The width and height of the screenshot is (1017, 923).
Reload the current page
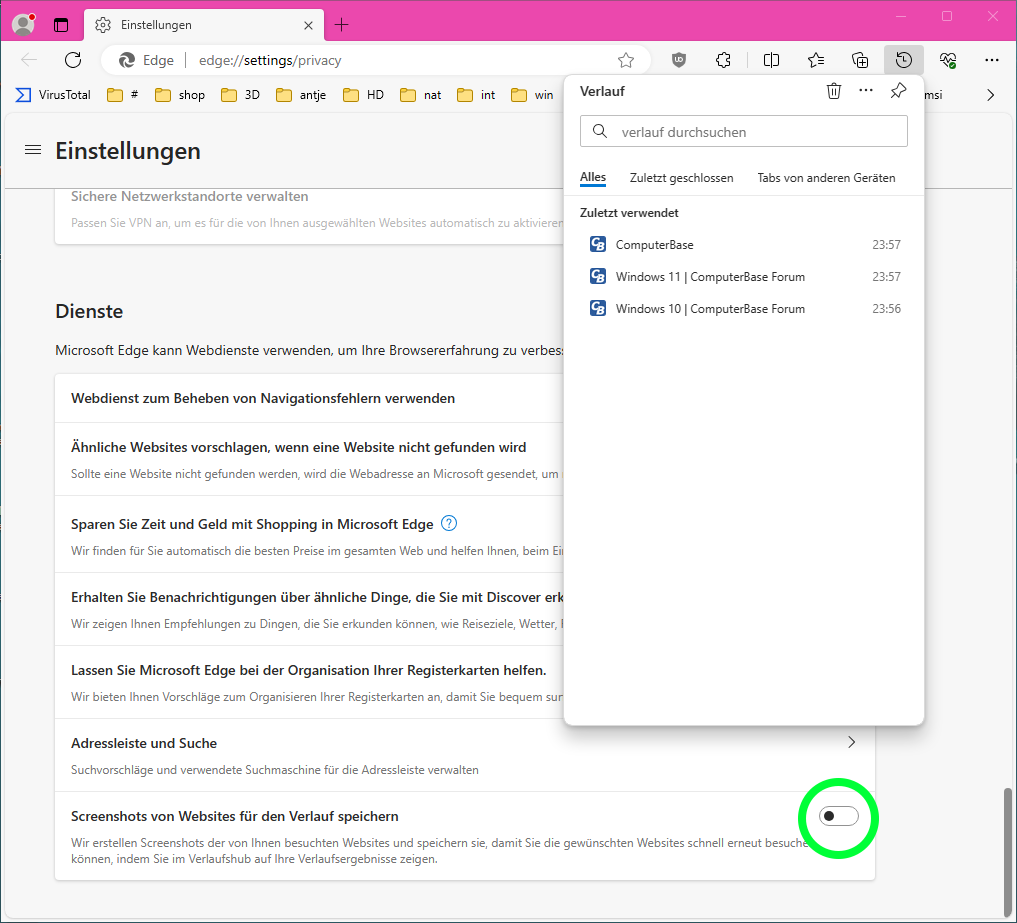pyautogui.click(x=73, y=60)
